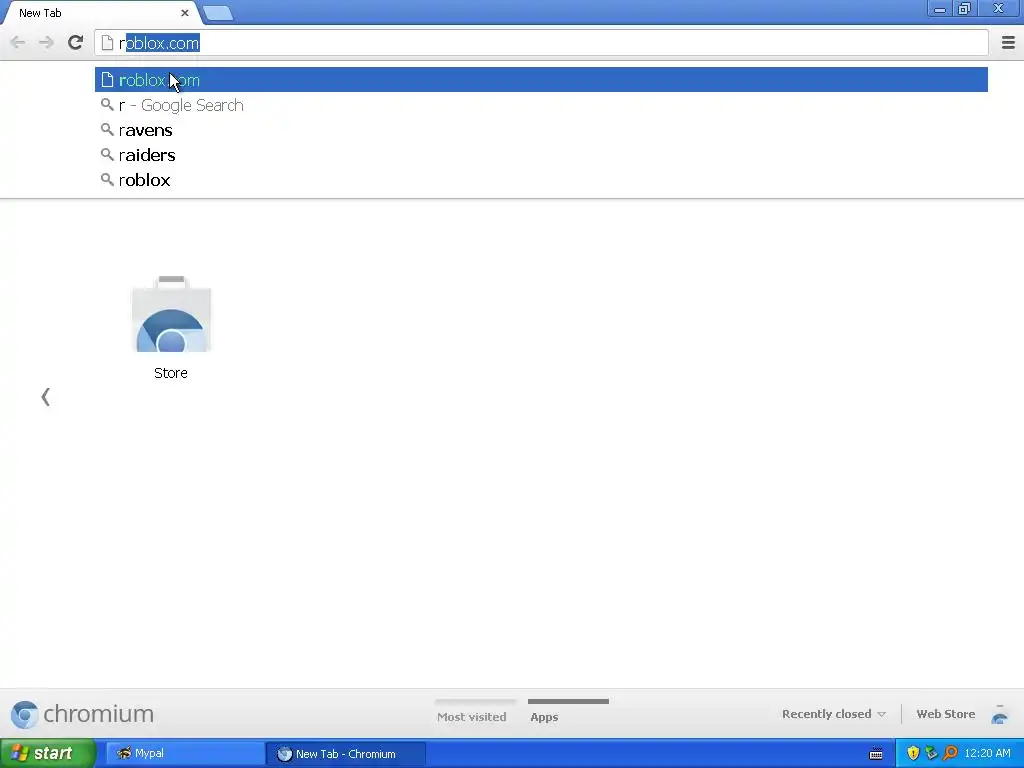Image resolution: width=1024 pixels, height=768 pixels.
Task: Click the Web Store icon in footer
Action: (999, 714)
